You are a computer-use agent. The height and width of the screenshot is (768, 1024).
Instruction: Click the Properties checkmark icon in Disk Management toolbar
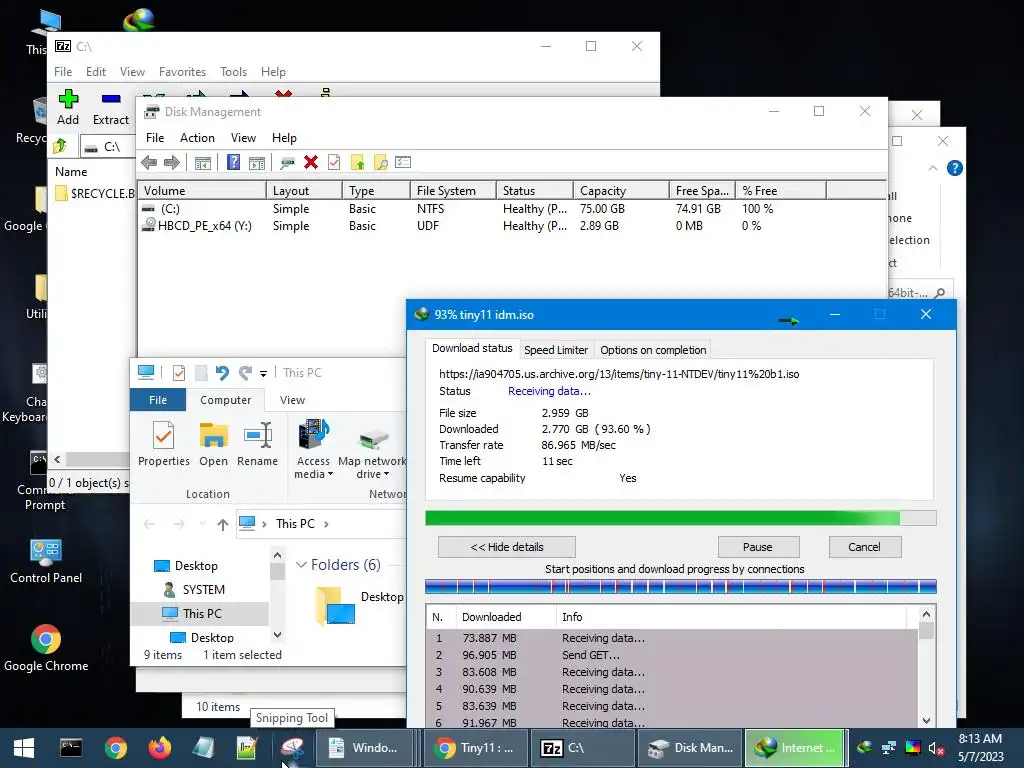pos(334,163)
